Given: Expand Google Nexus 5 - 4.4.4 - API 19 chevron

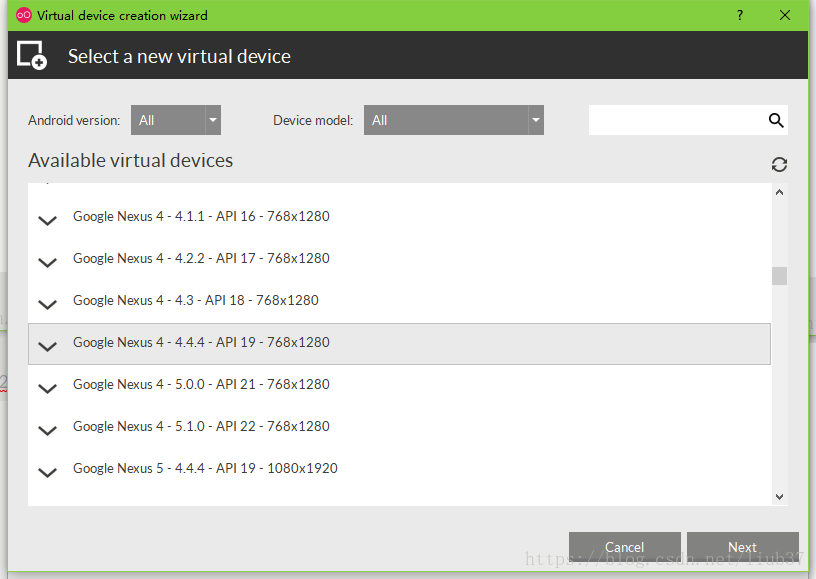Looking at the screenshot, I should point(47,473).
